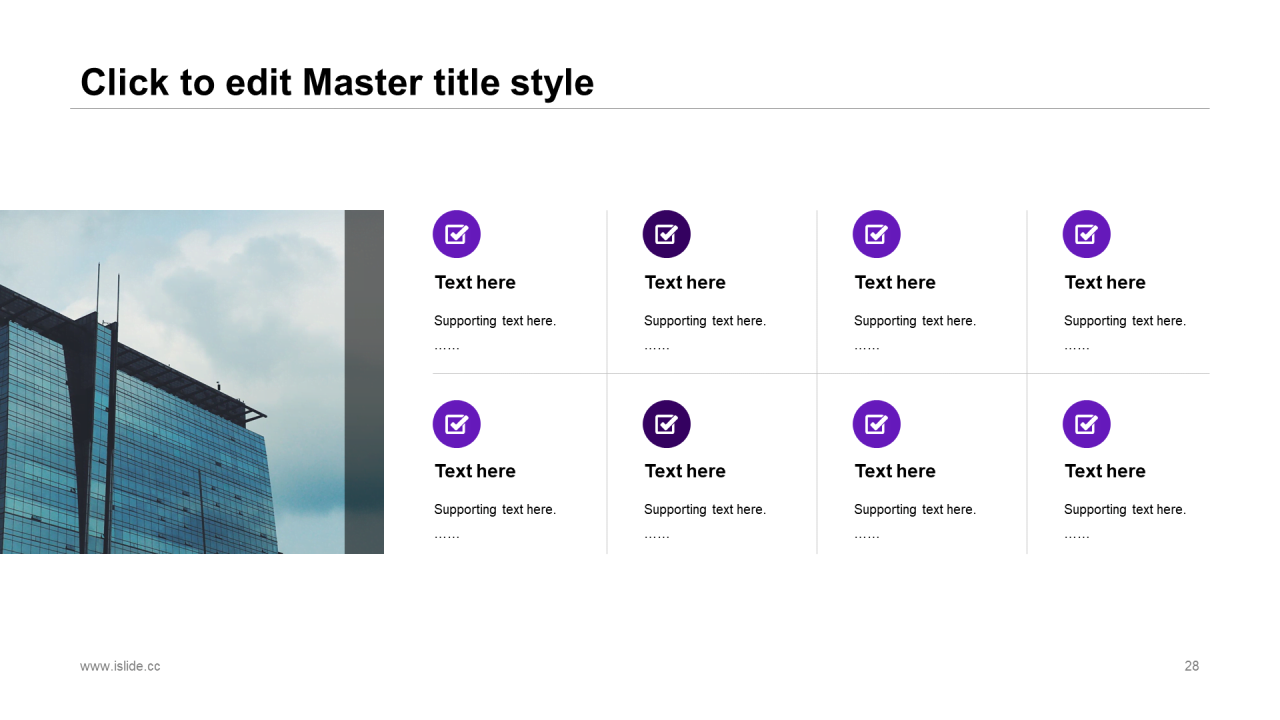Click 'Text here' heading in bottom-row third column
1280x720 pixels.
895,471
